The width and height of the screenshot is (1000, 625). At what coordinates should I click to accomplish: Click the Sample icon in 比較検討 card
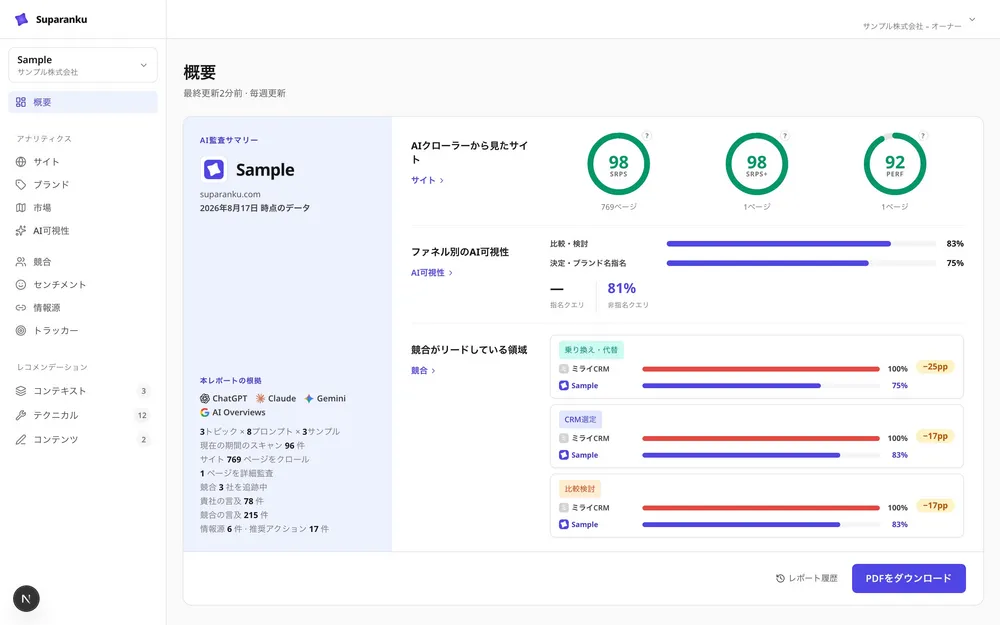point(564,525)
